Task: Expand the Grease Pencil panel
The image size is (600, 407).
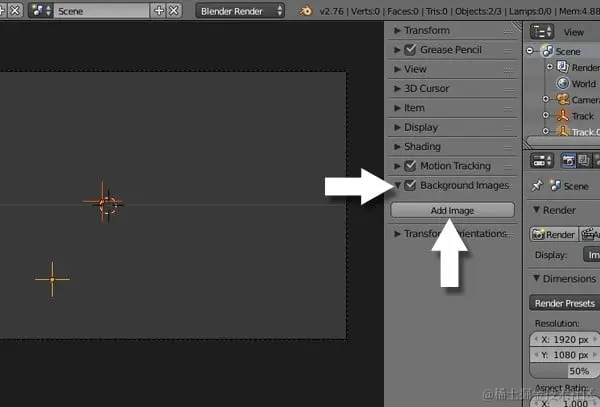Action: click(x=397, y=50)
